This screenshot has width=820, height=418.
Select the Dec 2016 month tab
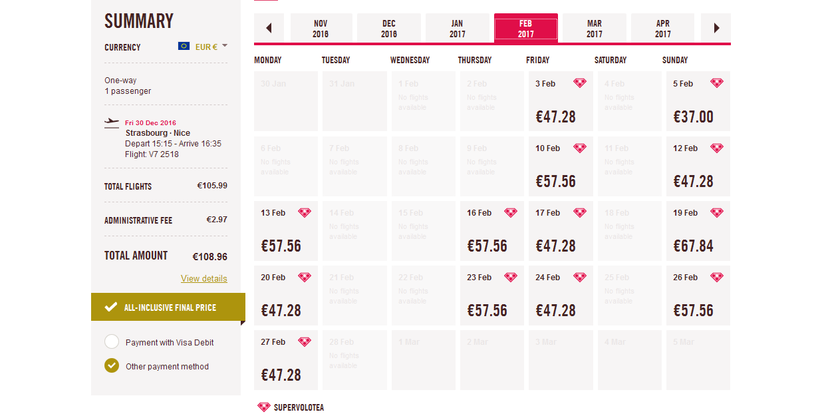(x=389, y=28)
